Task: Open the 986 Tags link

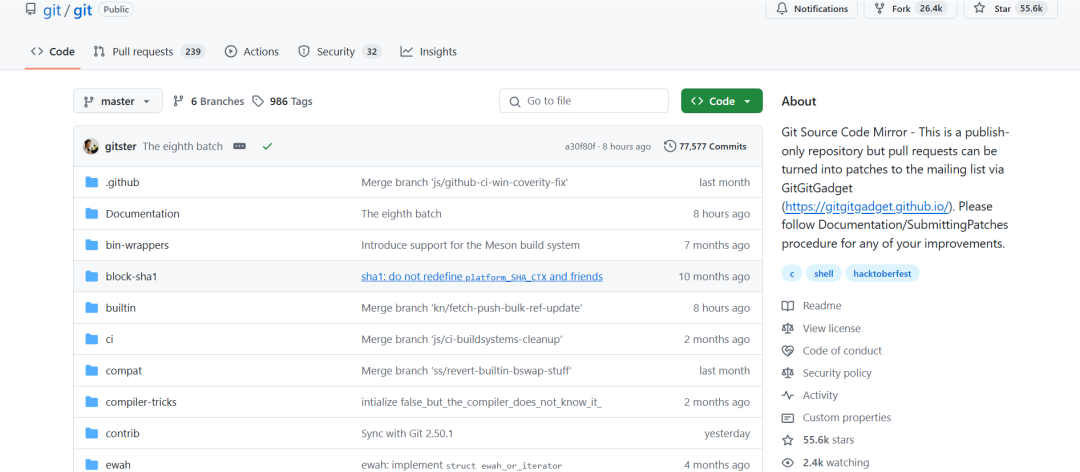Action: (x=282, y=101)
